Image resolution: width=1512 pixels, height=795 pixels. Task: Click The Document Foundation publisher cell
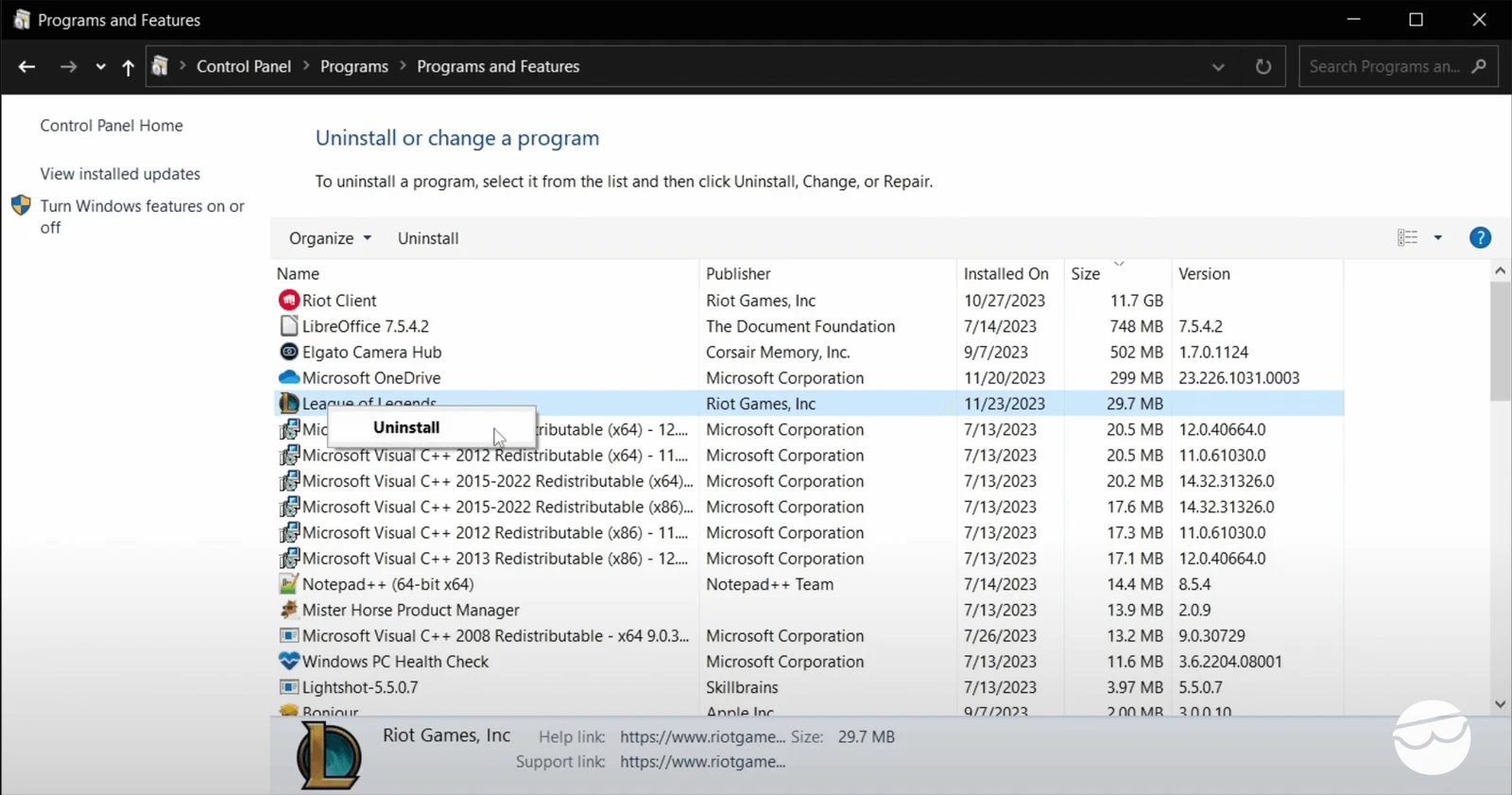point(800,326)
